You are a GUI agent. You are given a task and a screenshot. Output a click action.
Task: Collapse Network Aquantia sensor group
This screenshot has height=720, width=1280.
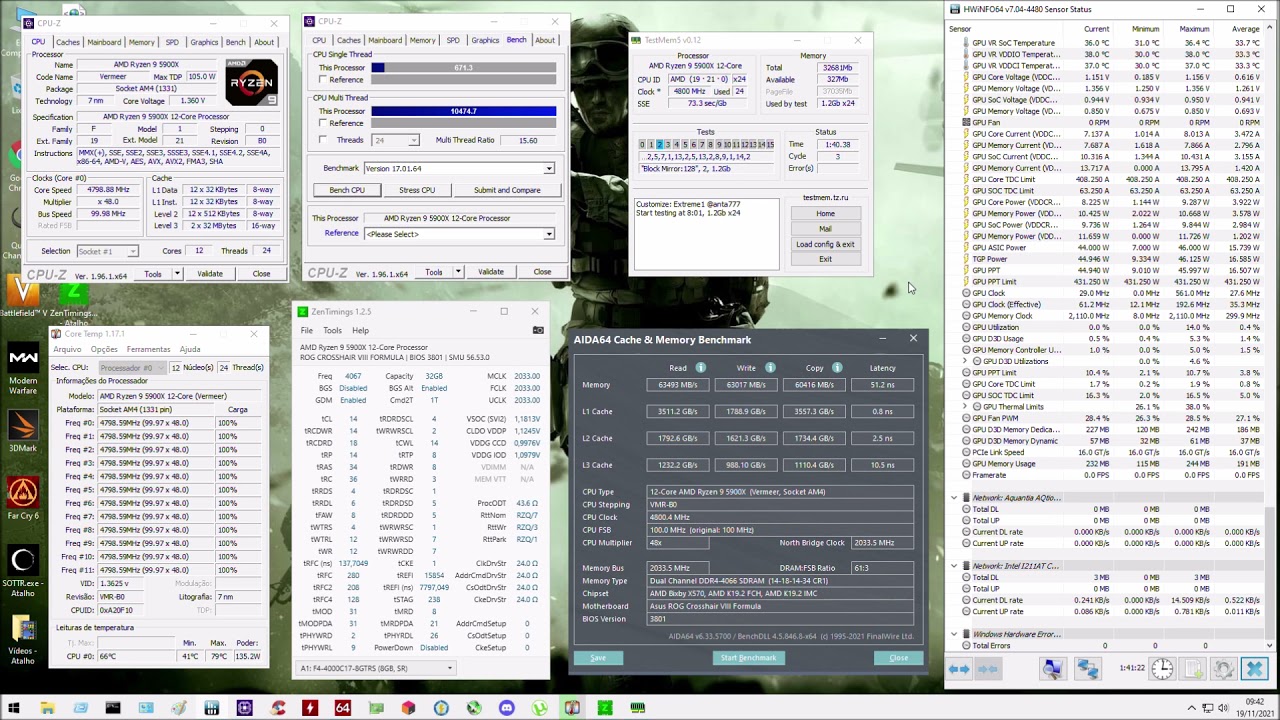[x=954, y=498]
